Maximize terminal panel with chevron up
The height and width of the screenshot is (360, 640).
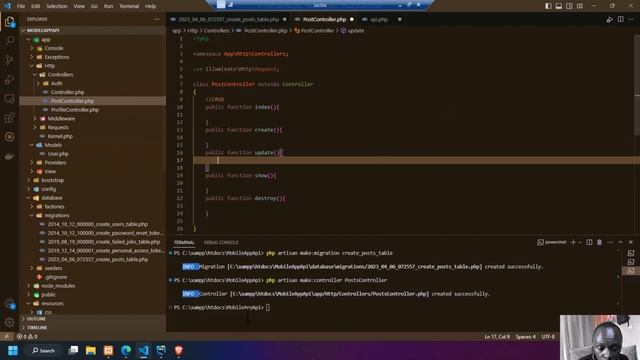(x=620, y=242)
